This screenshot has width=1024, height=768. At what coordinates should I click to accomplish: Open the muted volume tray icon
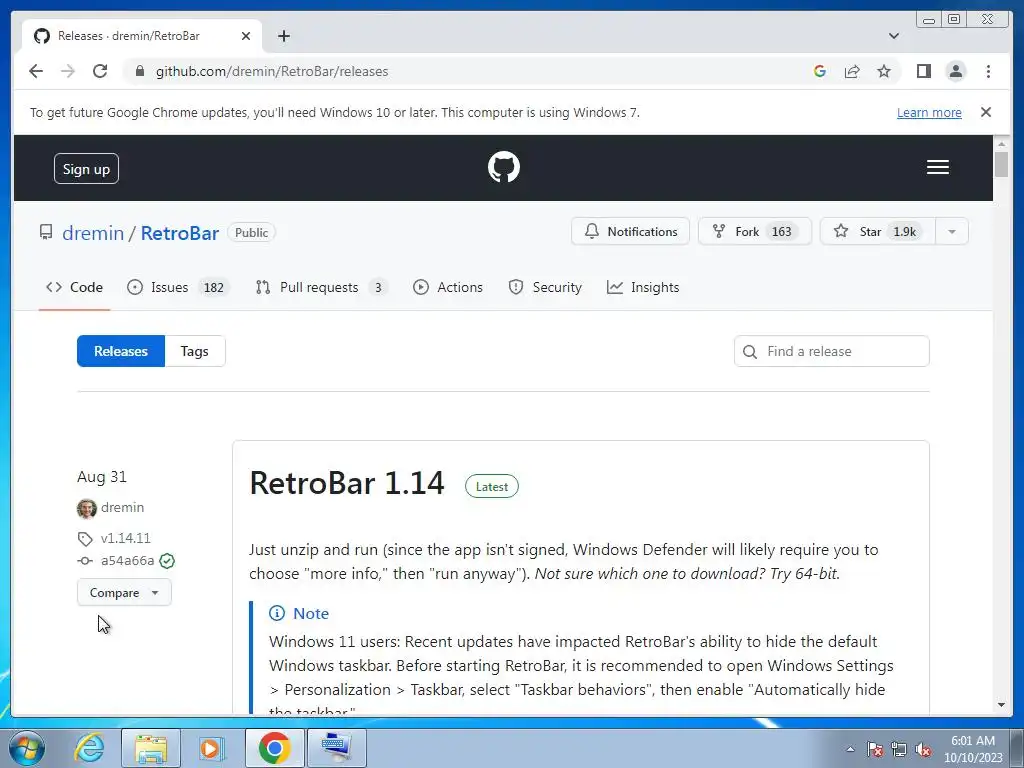tap(923, 750)
